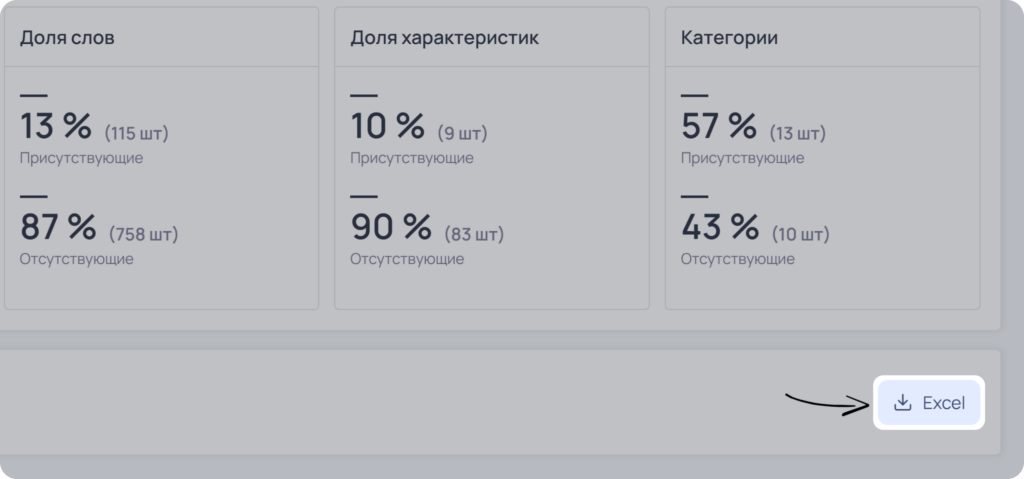Click the Excel download button
Viewport: 1024px width, 479px height.
click(929, 403)
